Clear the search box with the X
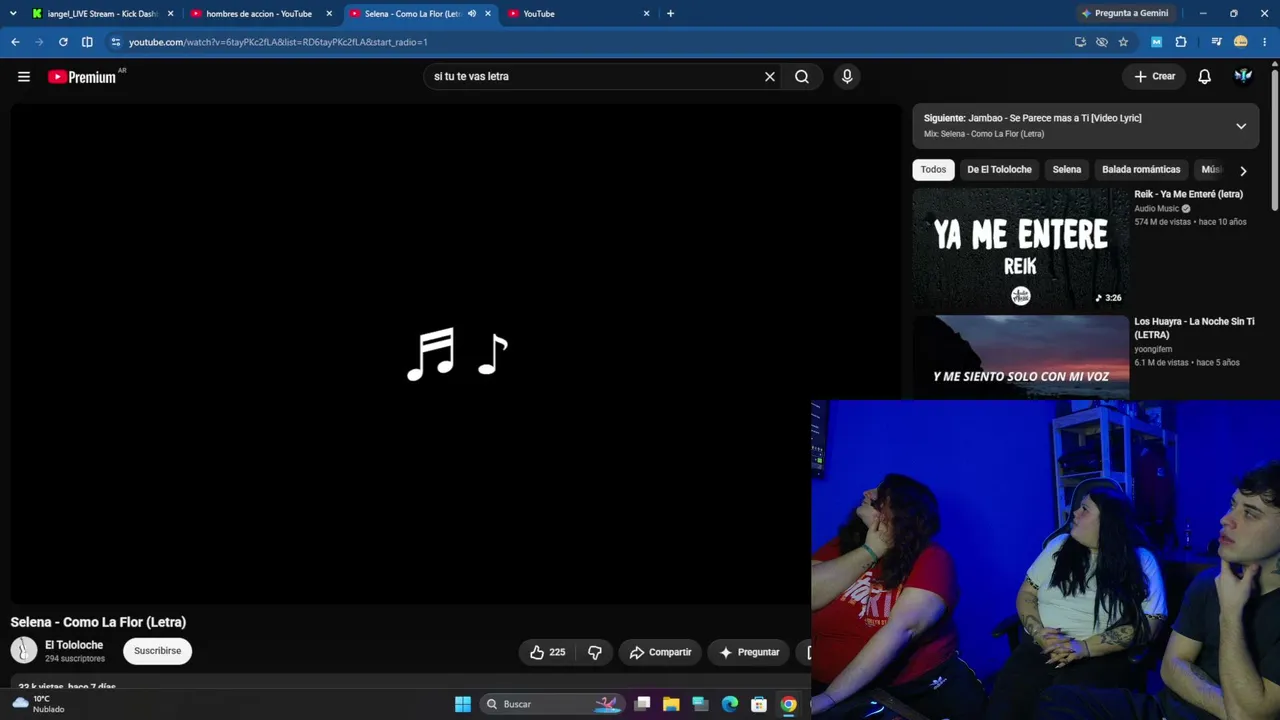Viewport: 1280px width, 720px height. coord(770,77)
